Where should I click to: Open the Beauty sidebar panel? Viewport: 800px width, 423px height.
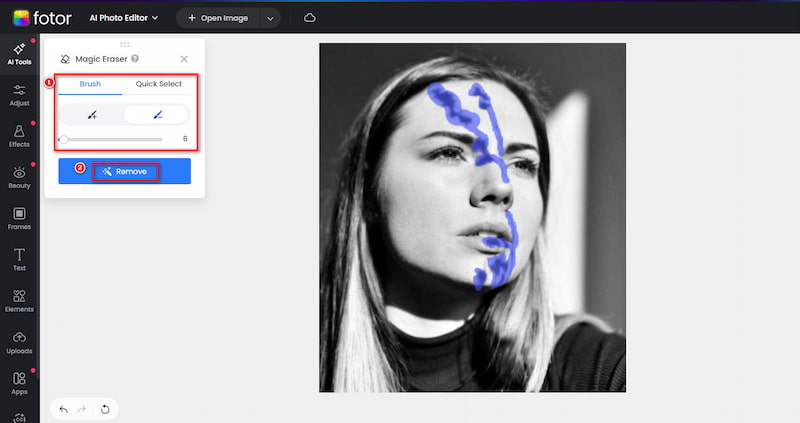19,178
